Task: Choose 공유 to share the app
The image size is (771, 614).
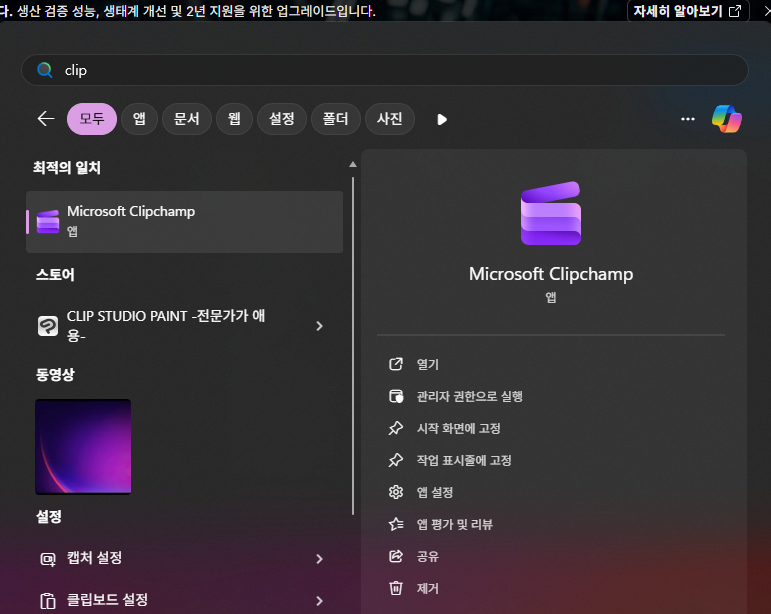Action: pos(427,556)
